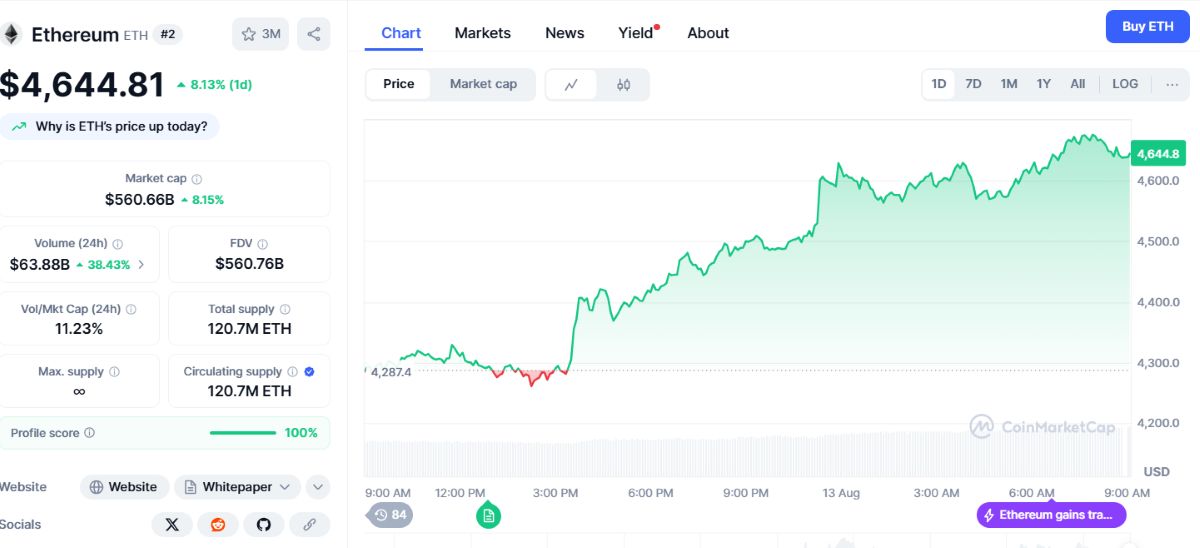Open the Market cap info icon

coord(197,179)
